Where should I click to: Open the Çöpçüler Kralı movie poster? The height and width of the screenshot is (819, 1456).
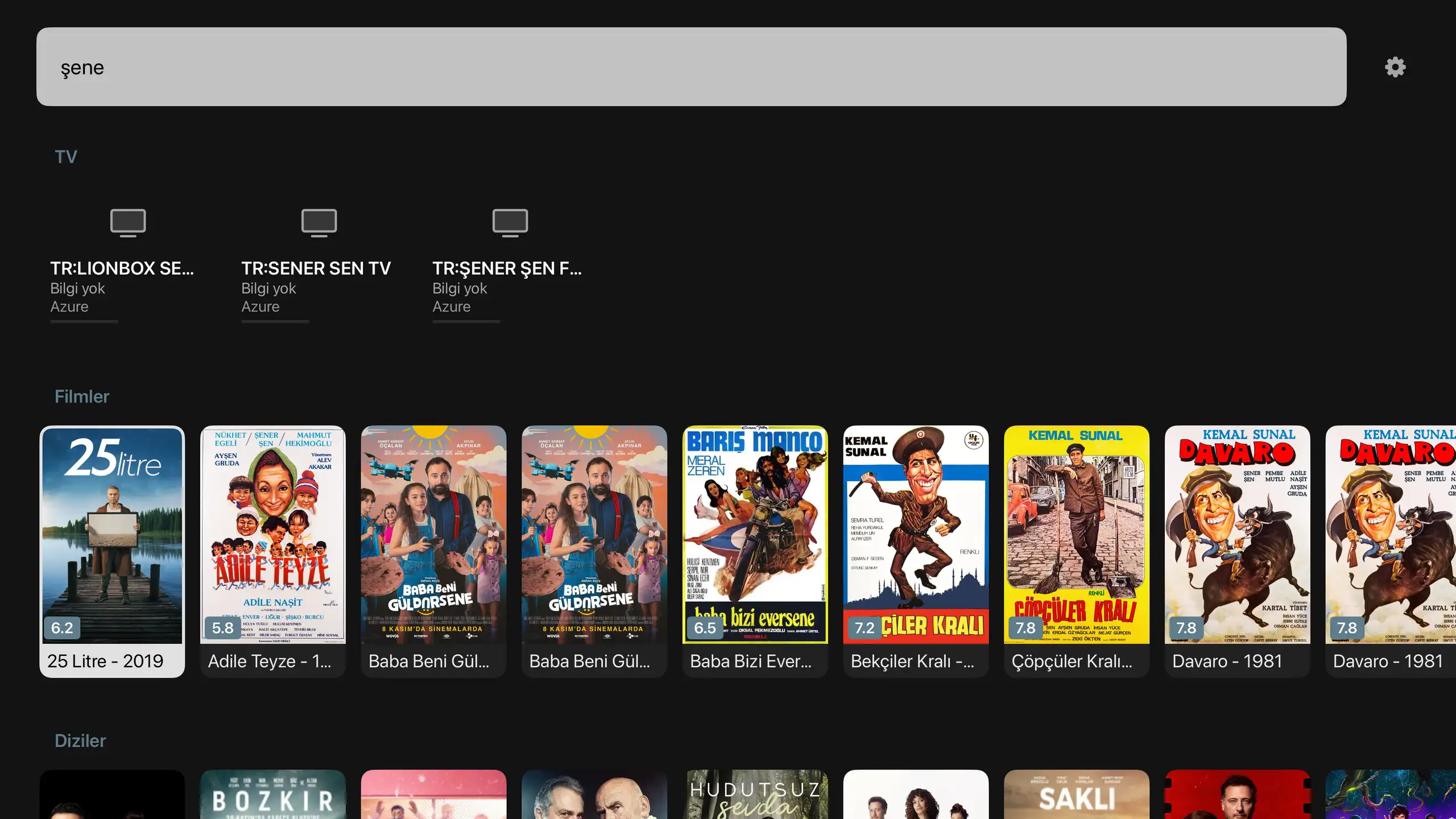coord(1077,535)
